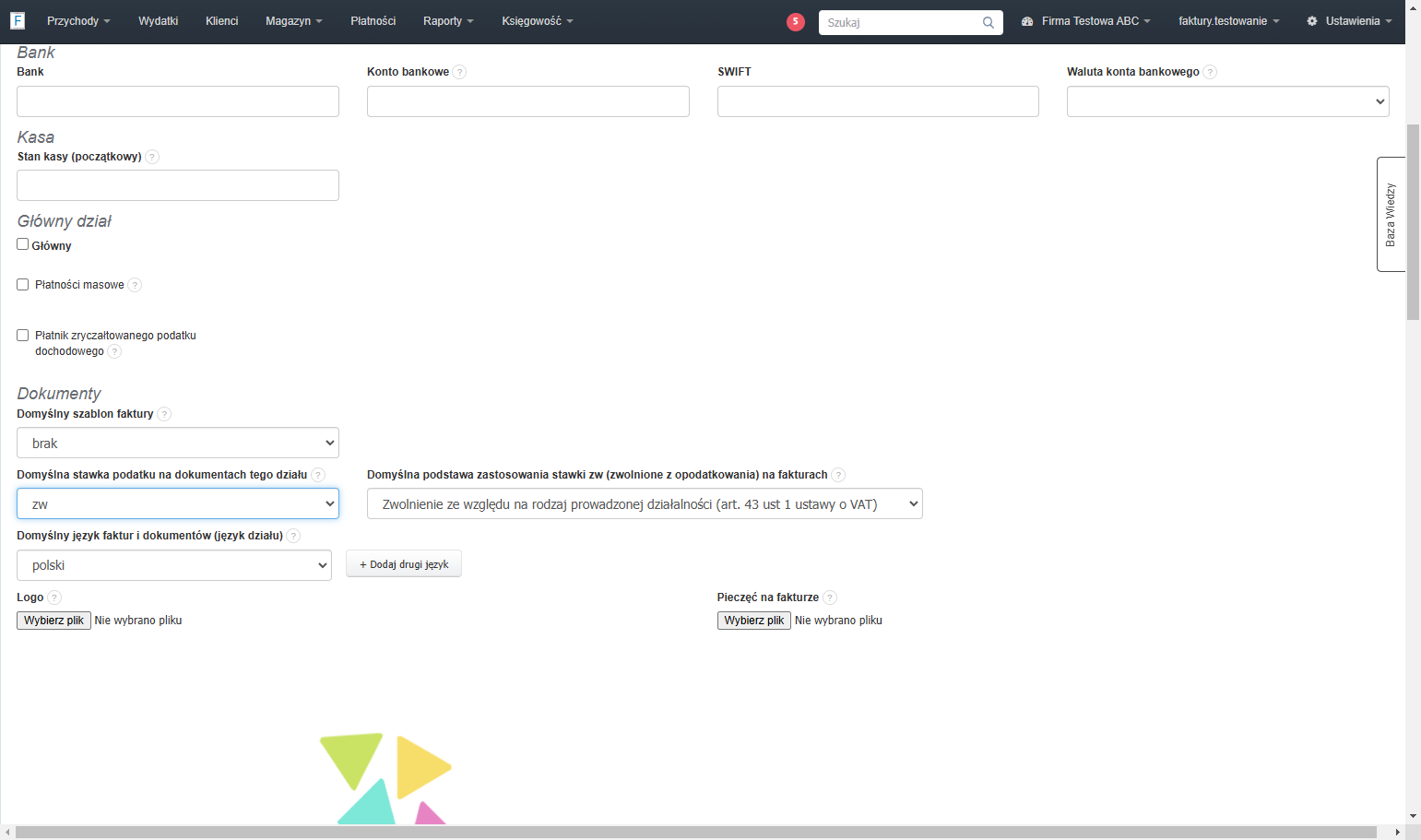The width and height of the screenshot is (1421, 840).
Task: Go to Wydatki in the top navigation
Action: point(158,21)
